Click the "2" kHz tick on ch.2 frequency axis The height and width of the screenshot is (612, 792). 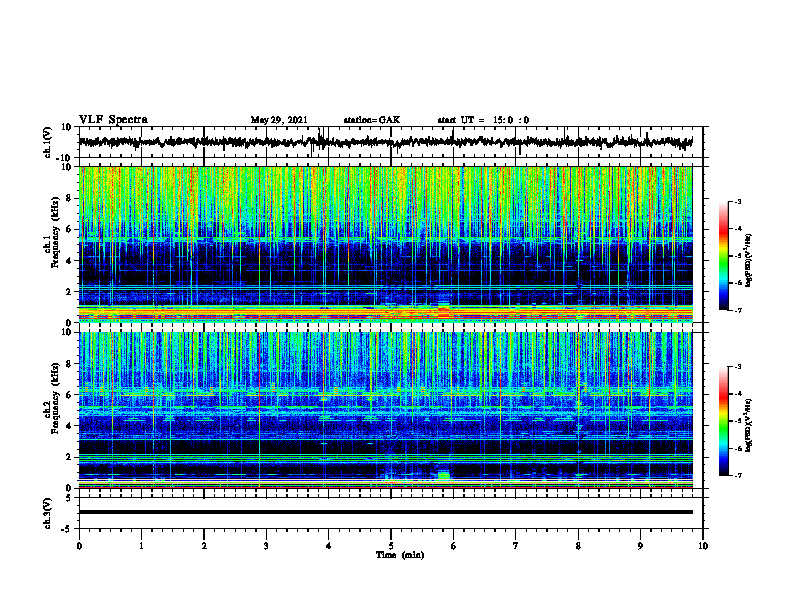[x=69, y=457]
